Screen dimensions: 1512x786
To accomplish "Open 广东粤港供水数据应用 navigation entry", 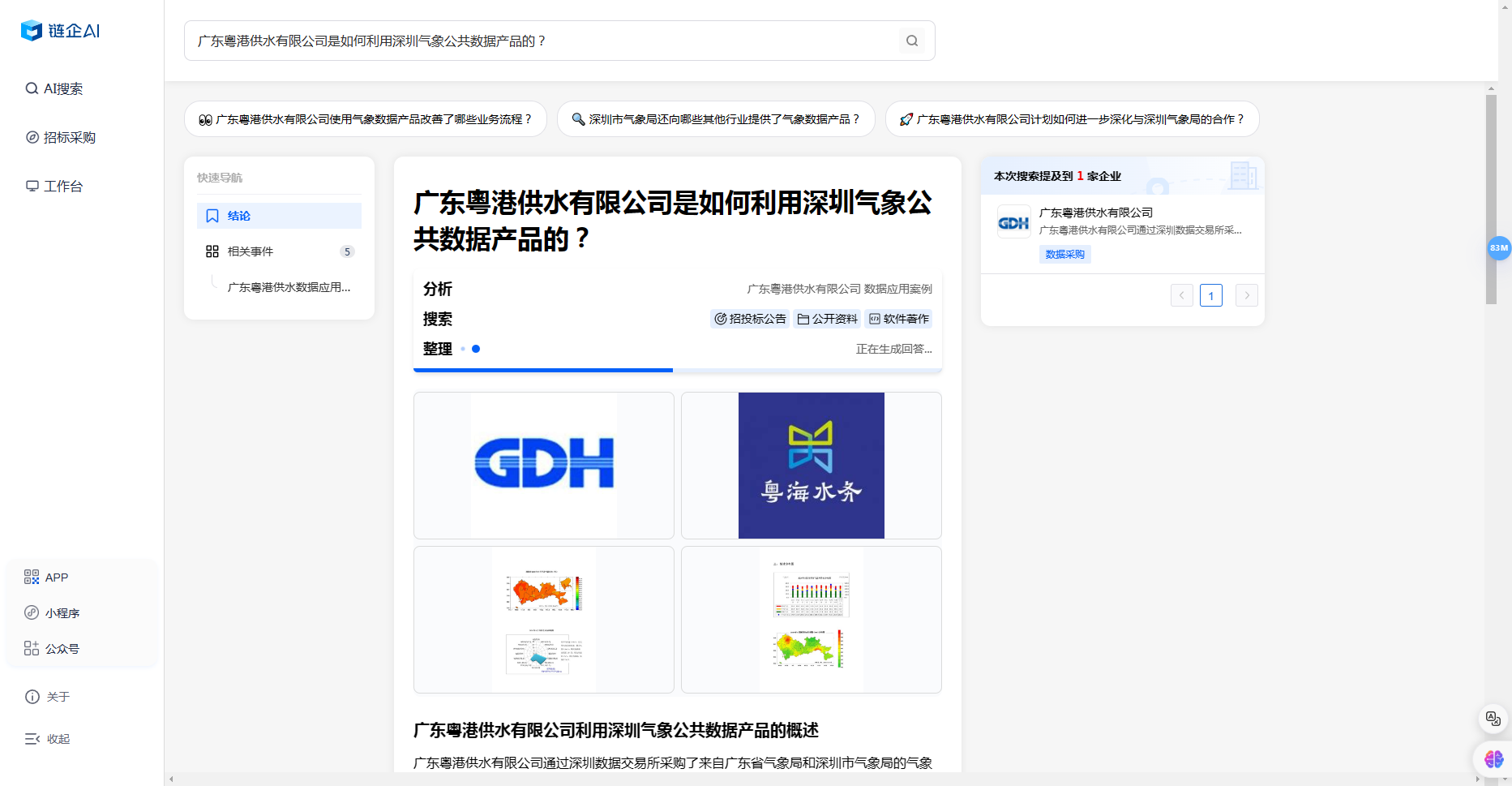I will 289,287.
